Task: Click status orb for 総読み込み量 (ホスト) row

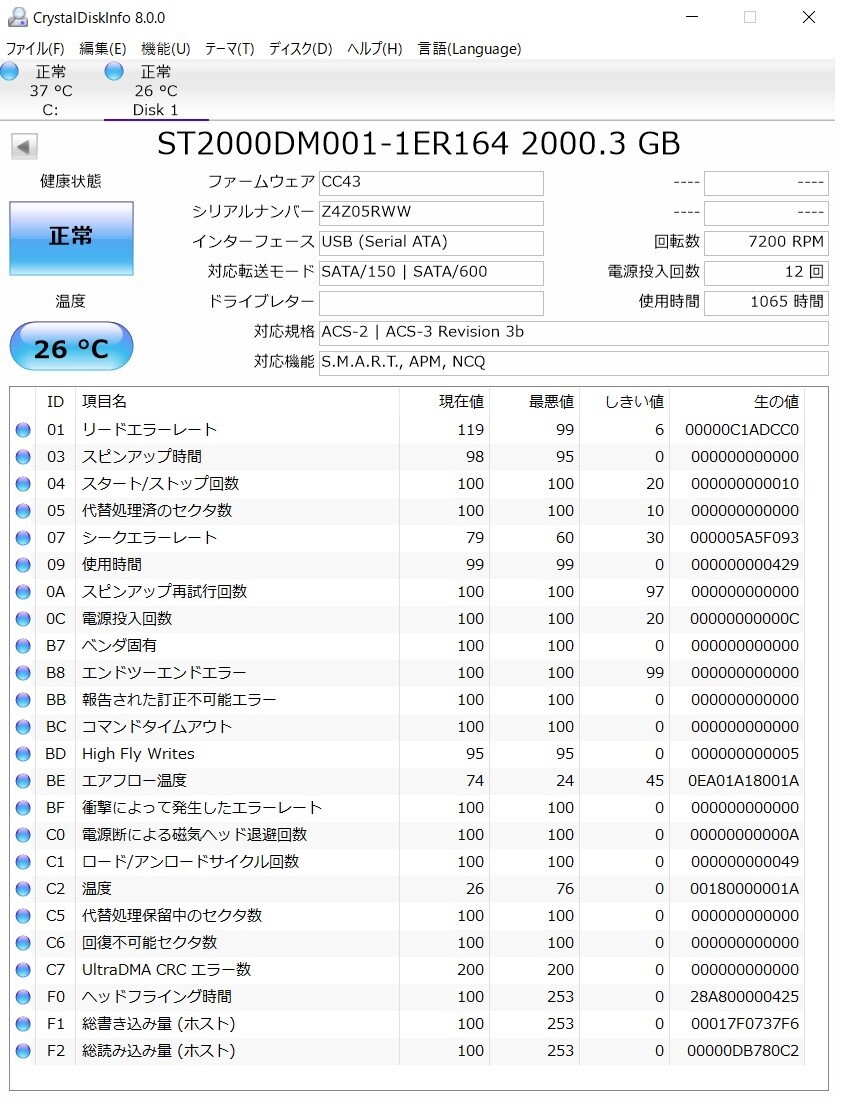Action: tap(23, 1051)
